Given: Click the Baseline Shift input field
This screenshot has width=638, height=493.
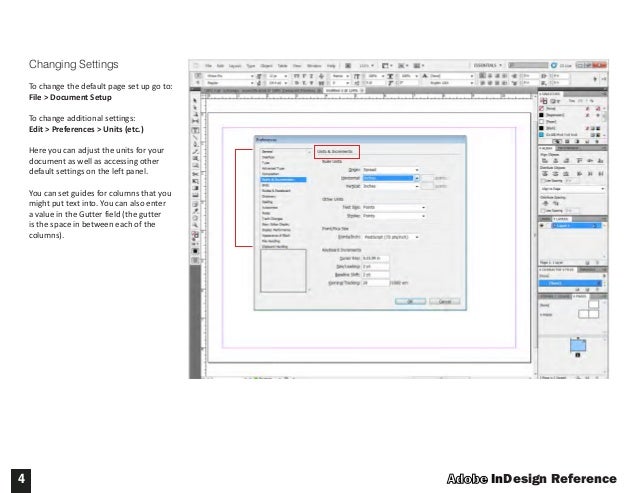Looking at the screenshot, I should pyautogui.click(x=376, y=275).
